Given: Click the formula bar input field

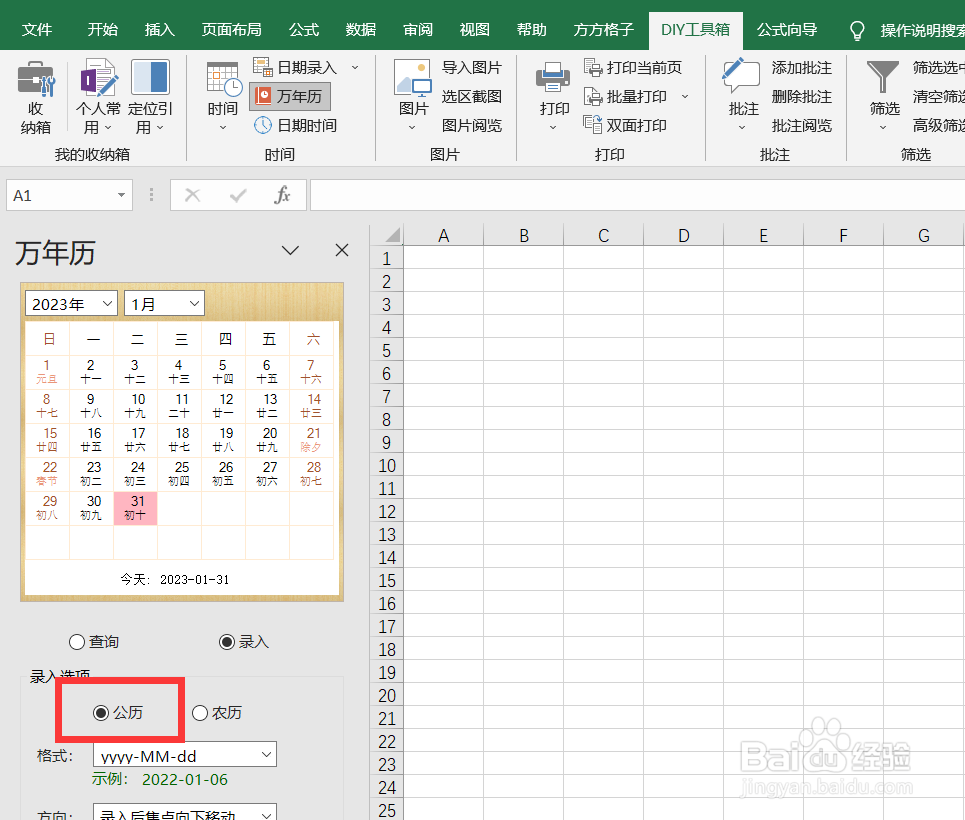Looking at the screenshot, I should (637, 195).
